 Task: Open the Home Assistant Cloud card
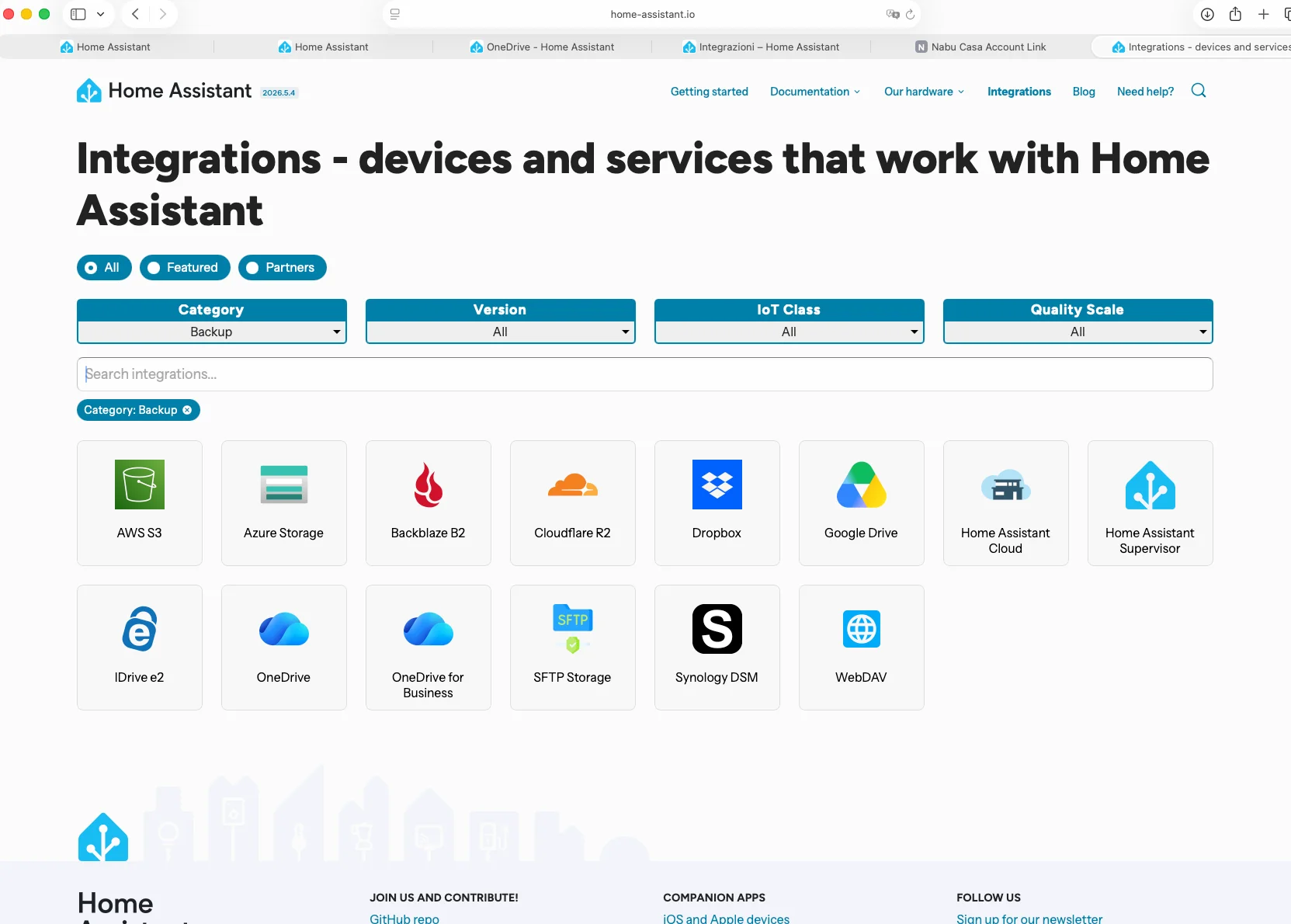[x=1006, y=503]
